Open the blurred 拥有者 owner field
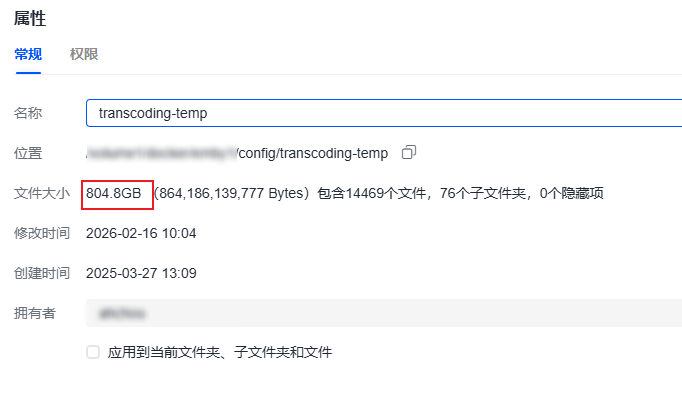 pos(384,313)
